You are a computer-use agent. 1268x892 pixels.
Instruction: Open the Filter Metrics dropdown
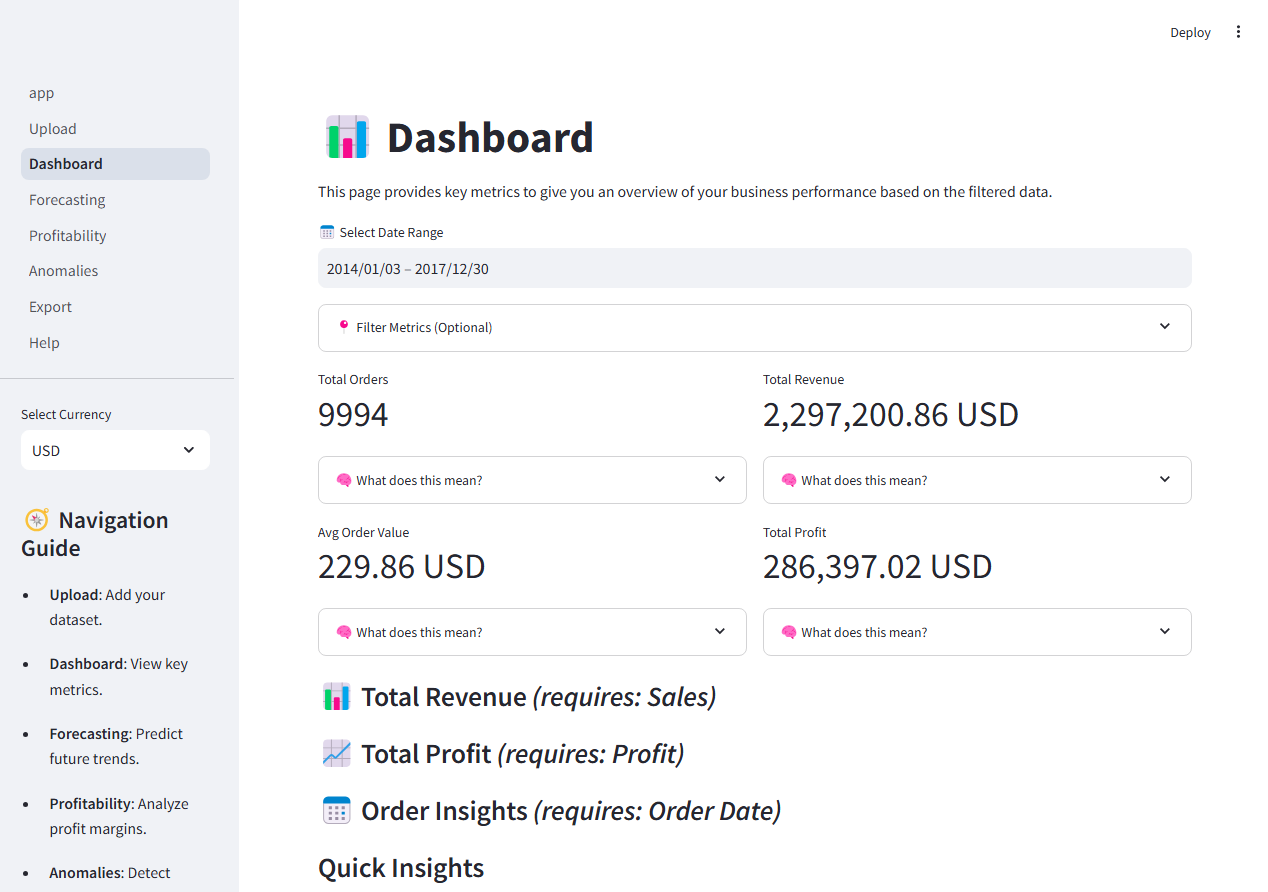pyautogui.click(x=754, y=327)
